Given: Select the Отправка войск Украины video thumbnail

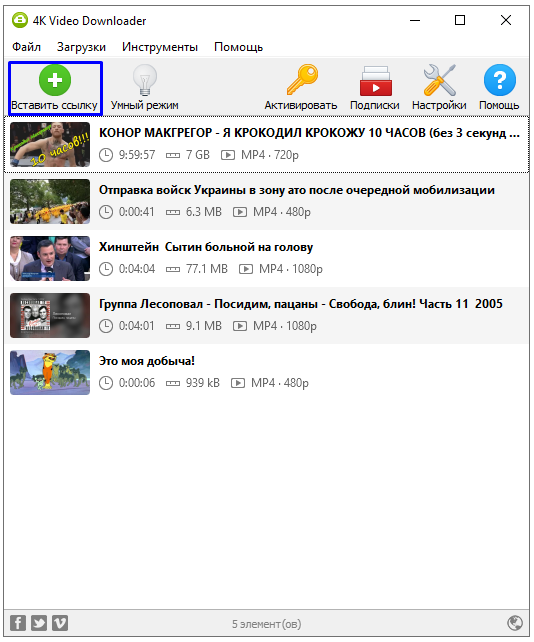Looking at the screenshot, I should 50,201.
